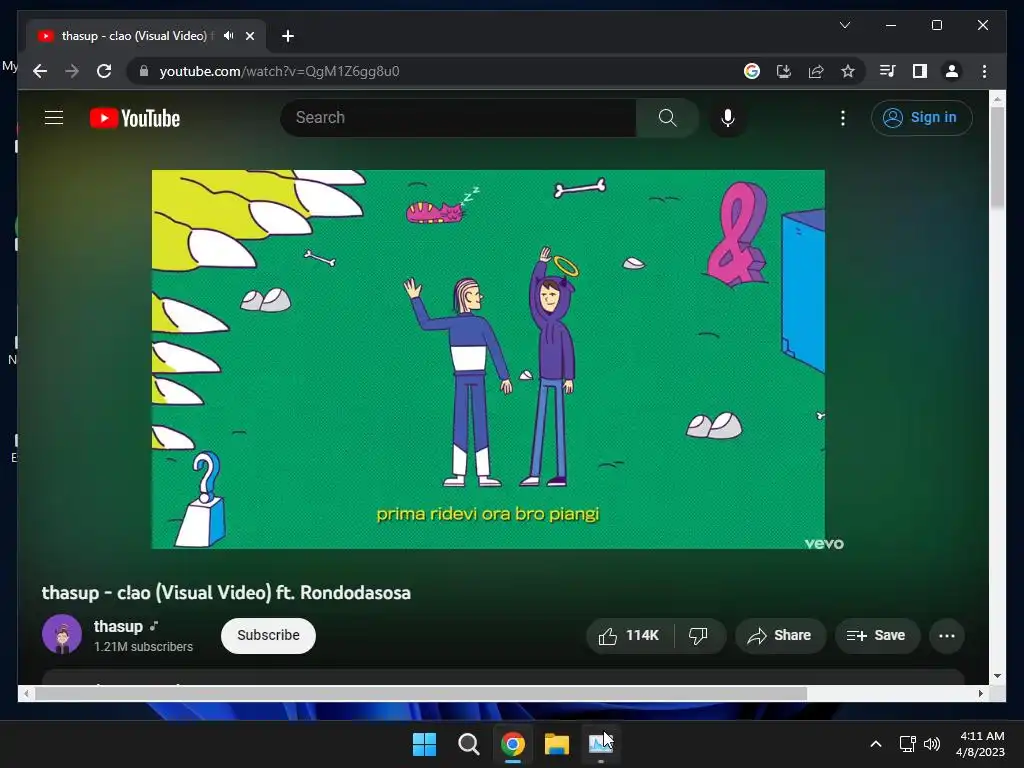The width and height of the screenshot is (1024, 768).
Task: Click the browser forward arrow
Action: point(72,71)
